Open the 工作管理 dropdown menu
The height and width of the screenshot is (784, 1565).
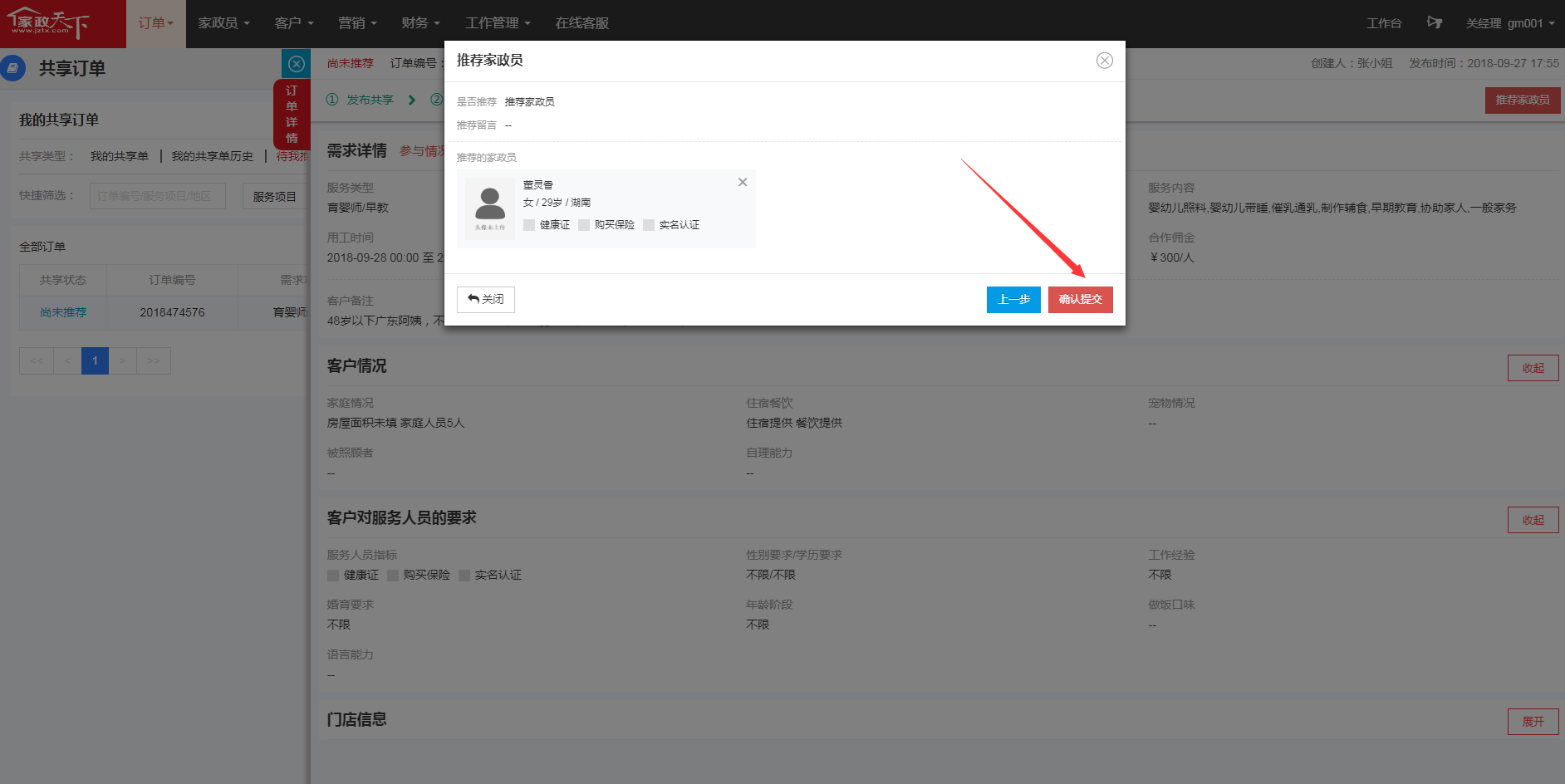coord(498,23)
